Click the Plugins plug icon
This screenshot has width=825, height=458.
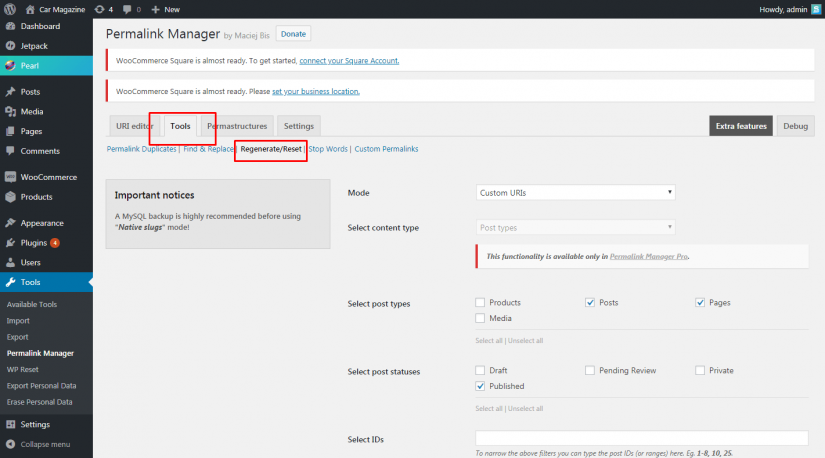[11, 243]
